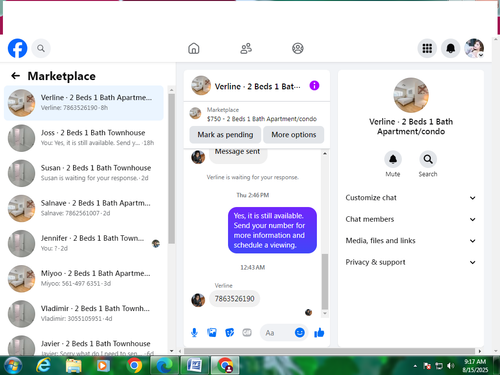Viewport: 500px width, 375px height.
Task: Open Microsoft Edge from taskbar
Action: click(x=164, y=366)
